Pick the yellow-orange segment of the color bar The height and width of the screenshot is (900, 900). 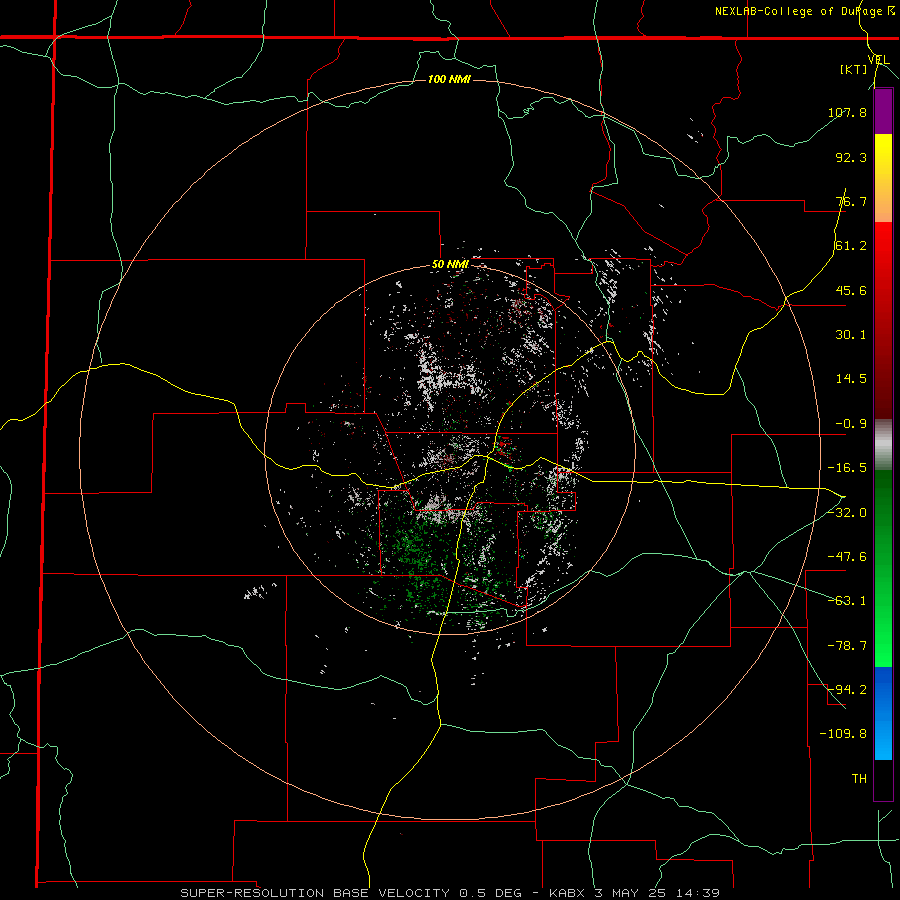click(883, 178)
